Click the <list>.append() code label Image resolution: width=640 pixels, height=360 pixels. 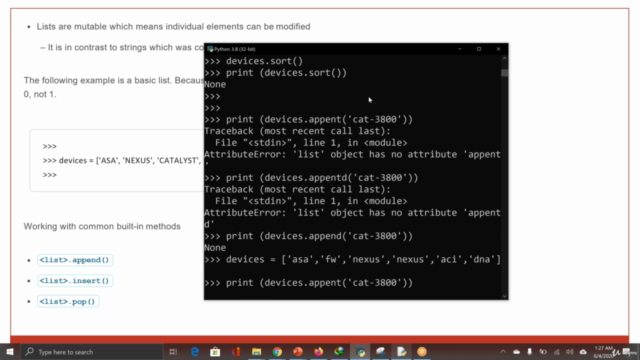[75, 260]
